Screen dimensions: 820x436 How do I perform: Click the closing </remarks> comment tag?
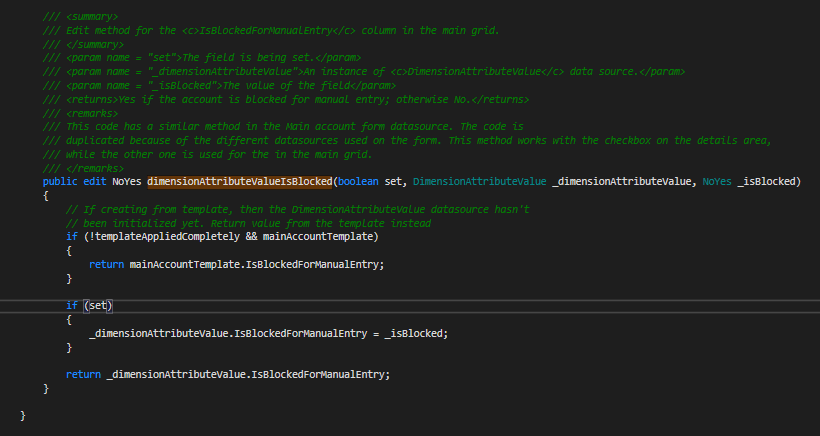click(x=83, y=168)
